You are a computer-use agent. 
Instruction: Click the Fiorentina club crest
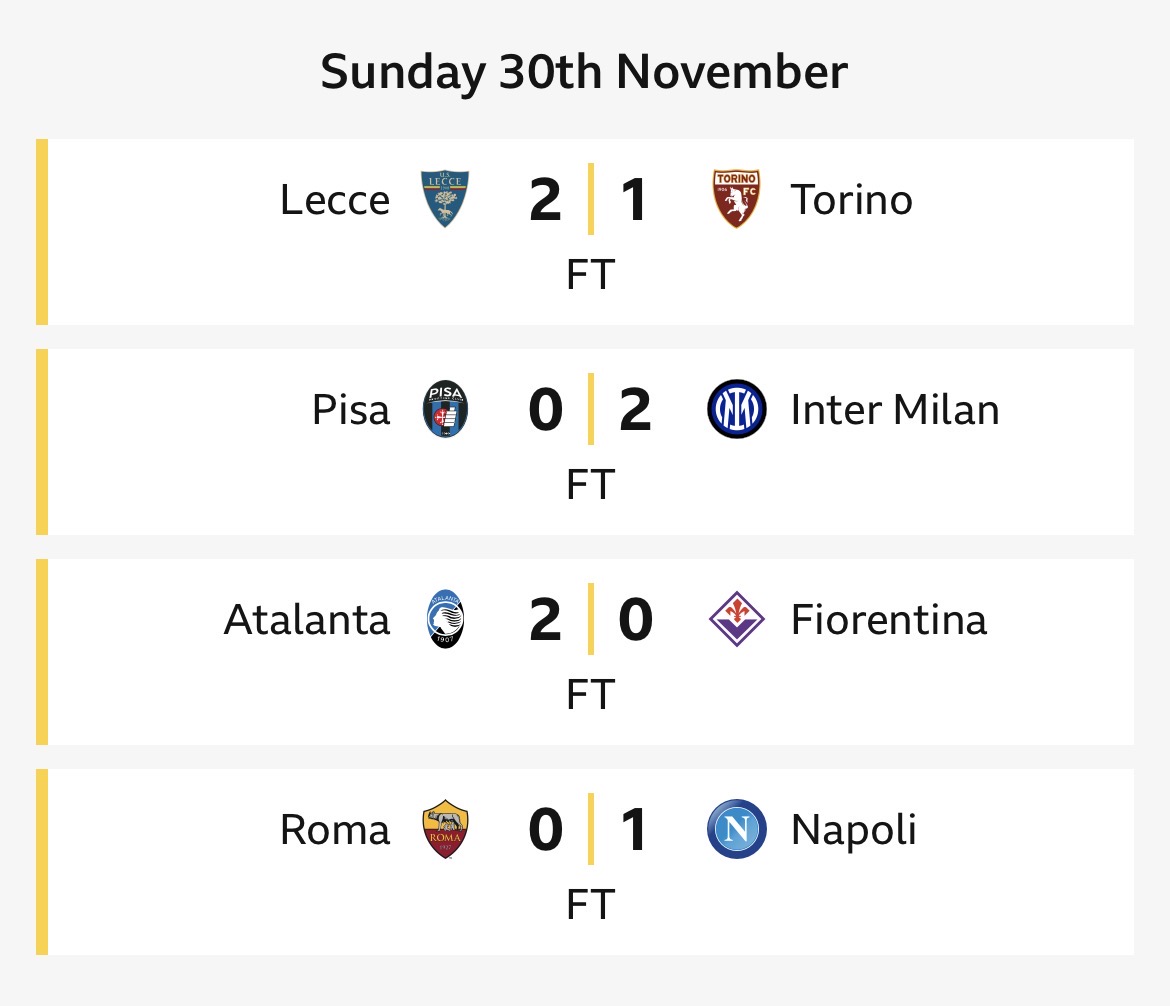(736, 619)
